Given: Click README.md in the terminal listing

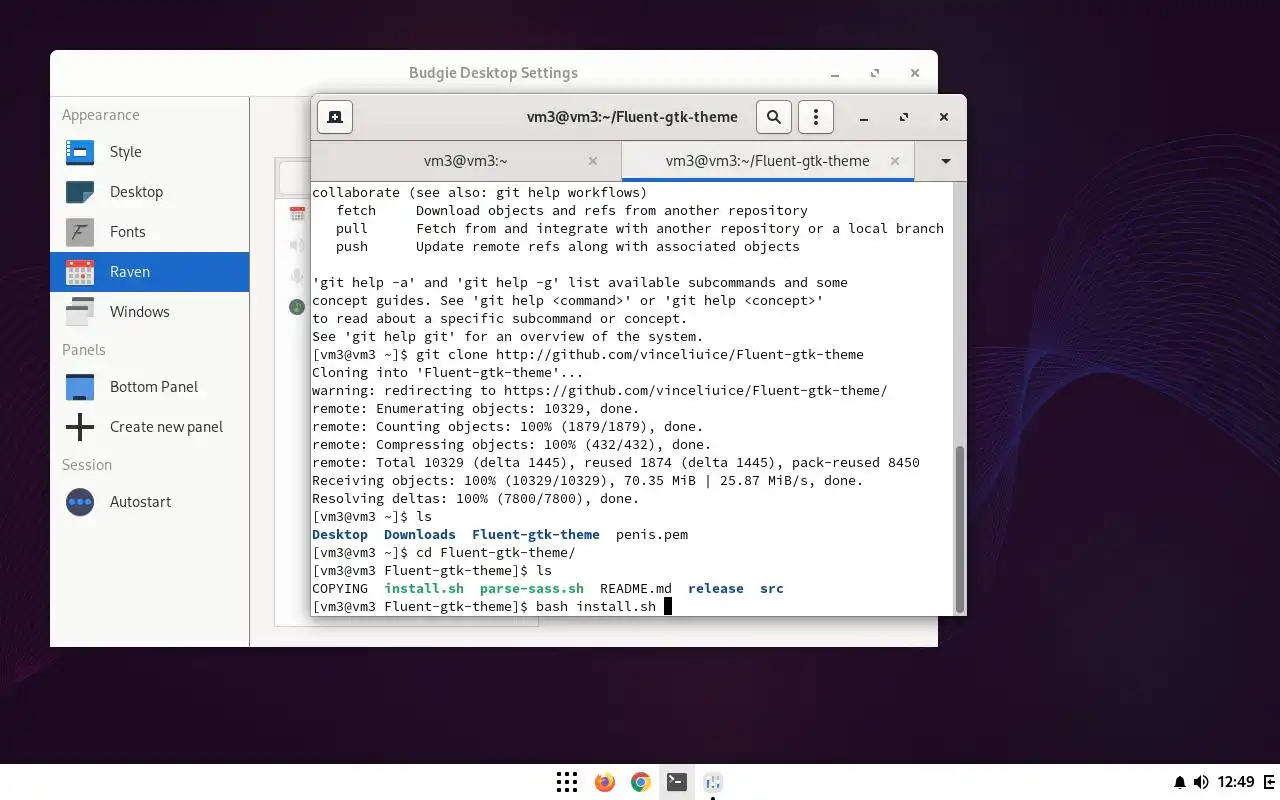Looking at the screenshot, I should [x=636, y=588].
